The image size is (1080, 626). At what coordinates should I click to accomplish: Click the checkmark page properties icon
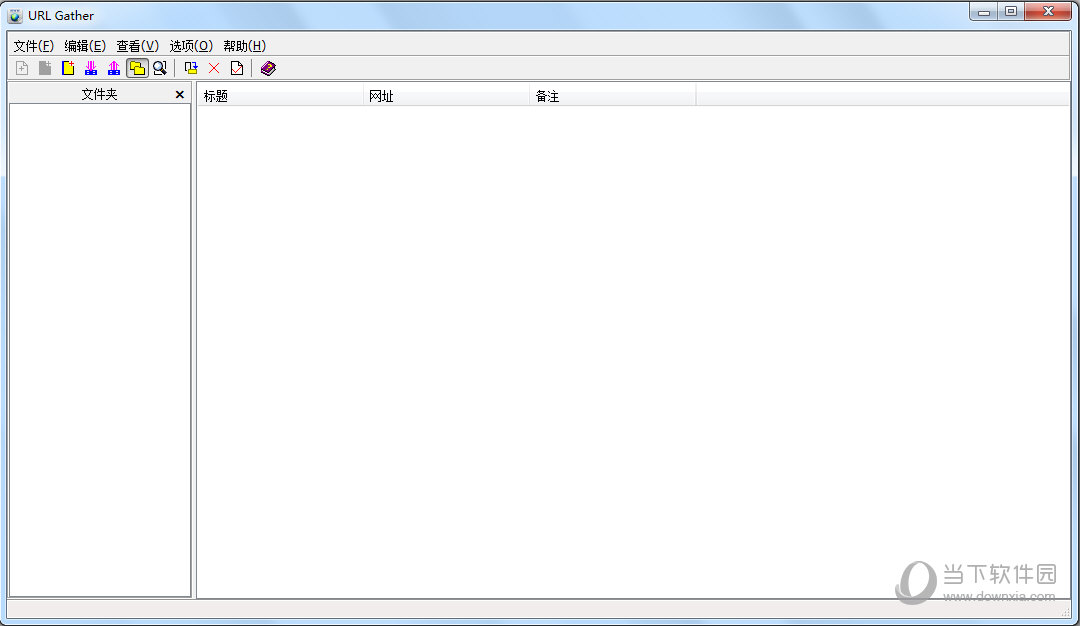point(237,68)
